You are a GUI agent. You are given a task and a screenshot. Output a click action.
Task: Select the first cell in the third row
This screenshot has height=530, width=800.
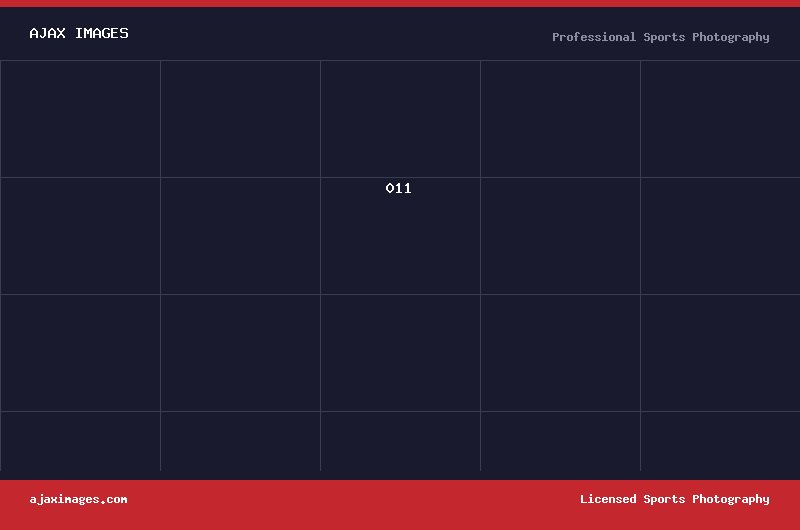tap(80, 353)
